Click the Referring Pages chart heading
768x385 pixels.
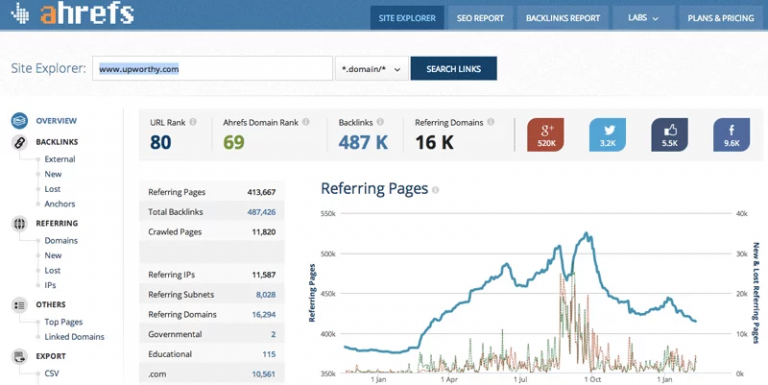point(375,189)
